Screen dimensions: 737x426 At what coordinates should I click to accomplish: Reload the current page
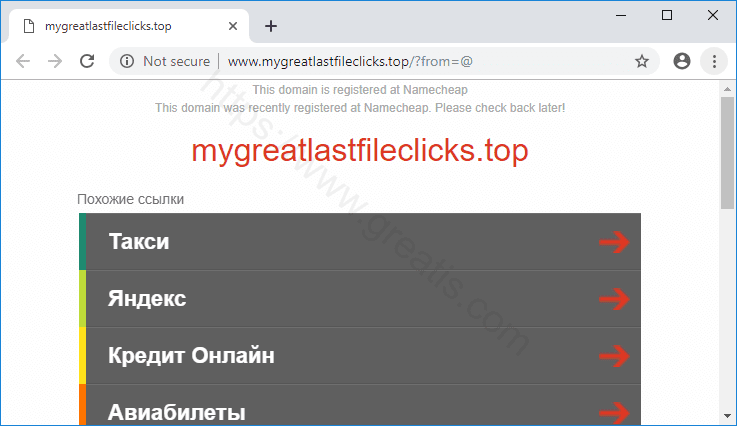click(x=87, y=61)
